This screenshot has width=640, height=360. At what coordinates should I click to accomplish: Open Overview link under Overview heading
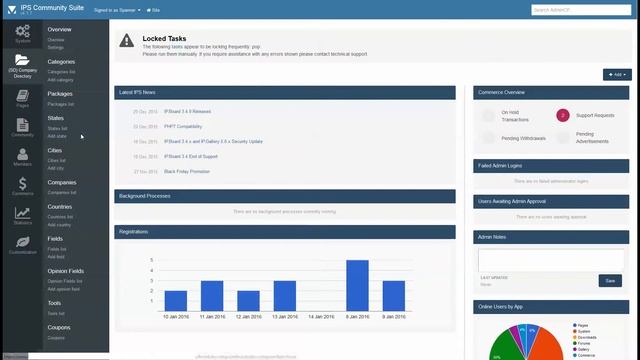tap(56, 40)
